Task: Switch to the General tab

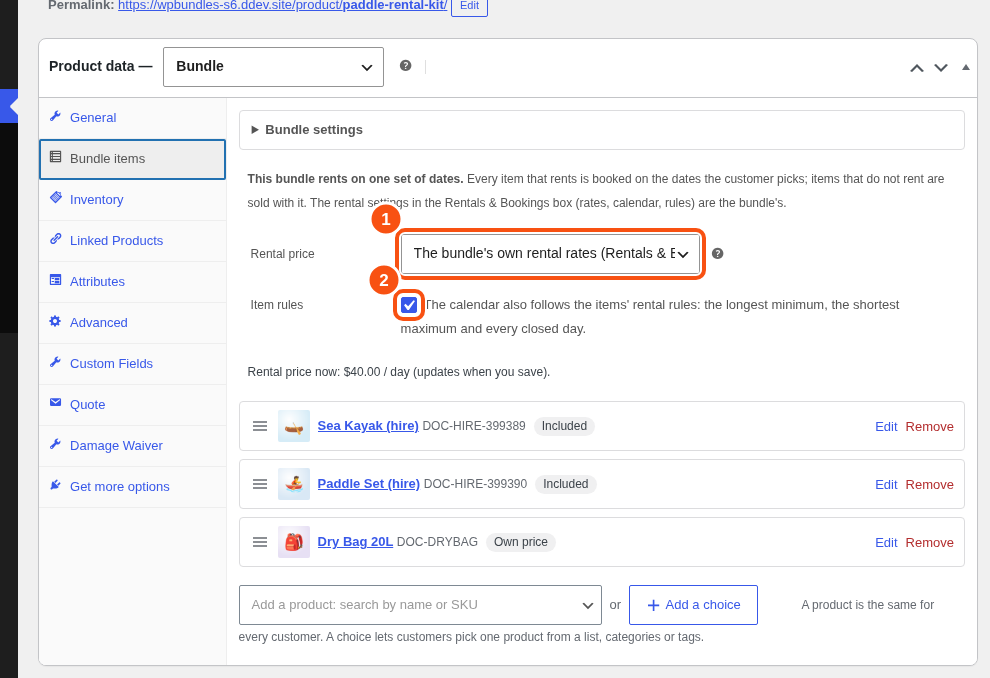Action: [133, 117]
